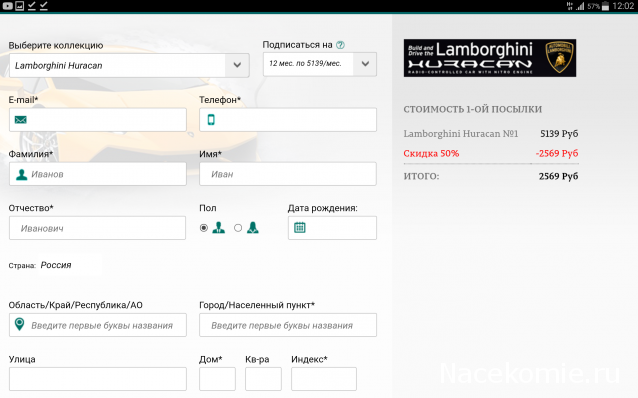Image resolution: width=638 pixels, height=398 pixels.
Task: Click the Скидка 50% text
Action: [x=431, y=153]
